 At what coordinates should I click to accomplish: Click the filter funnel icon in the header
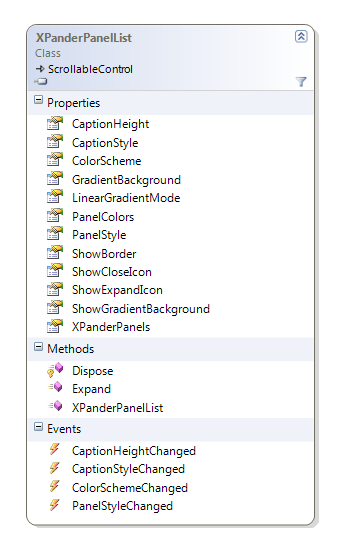point(301,82)
